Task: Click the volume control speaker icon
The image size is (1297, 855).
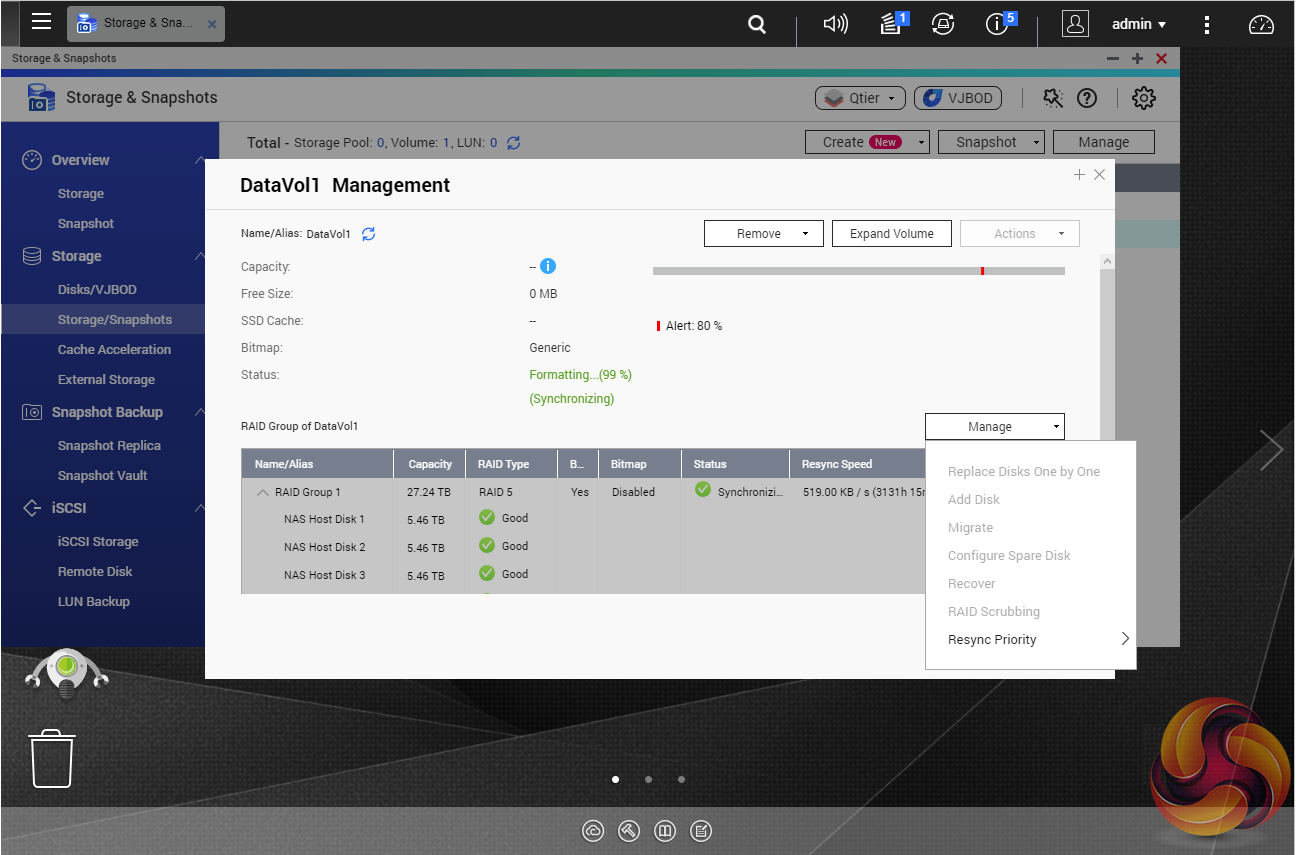Action: coord(835,24)
